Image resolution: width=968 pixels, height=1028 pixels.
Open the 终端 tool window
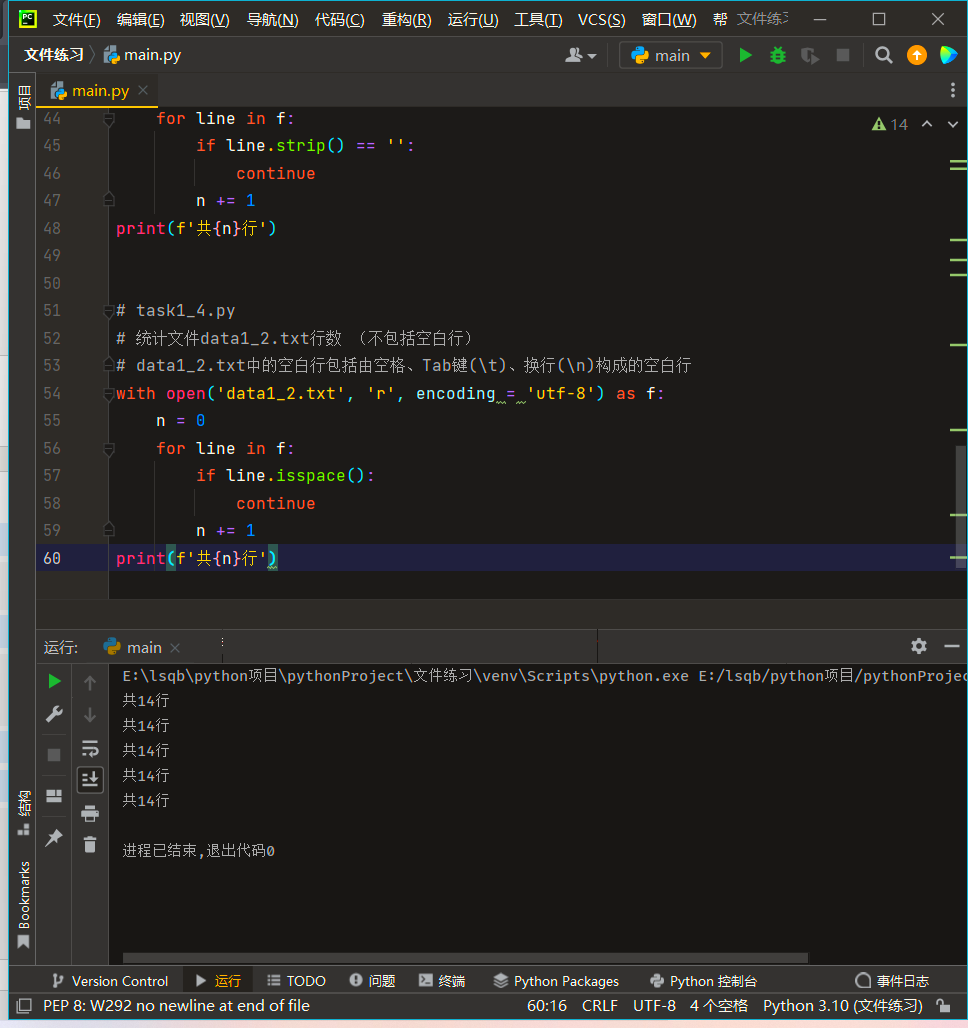(442, 981)
